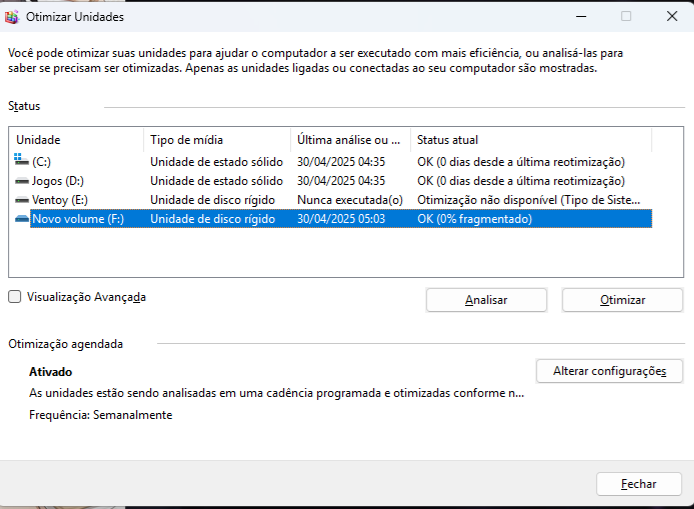This screenshot has height=509, width=694.
Task: Click the Status atual column header
Action: [531, 140]
